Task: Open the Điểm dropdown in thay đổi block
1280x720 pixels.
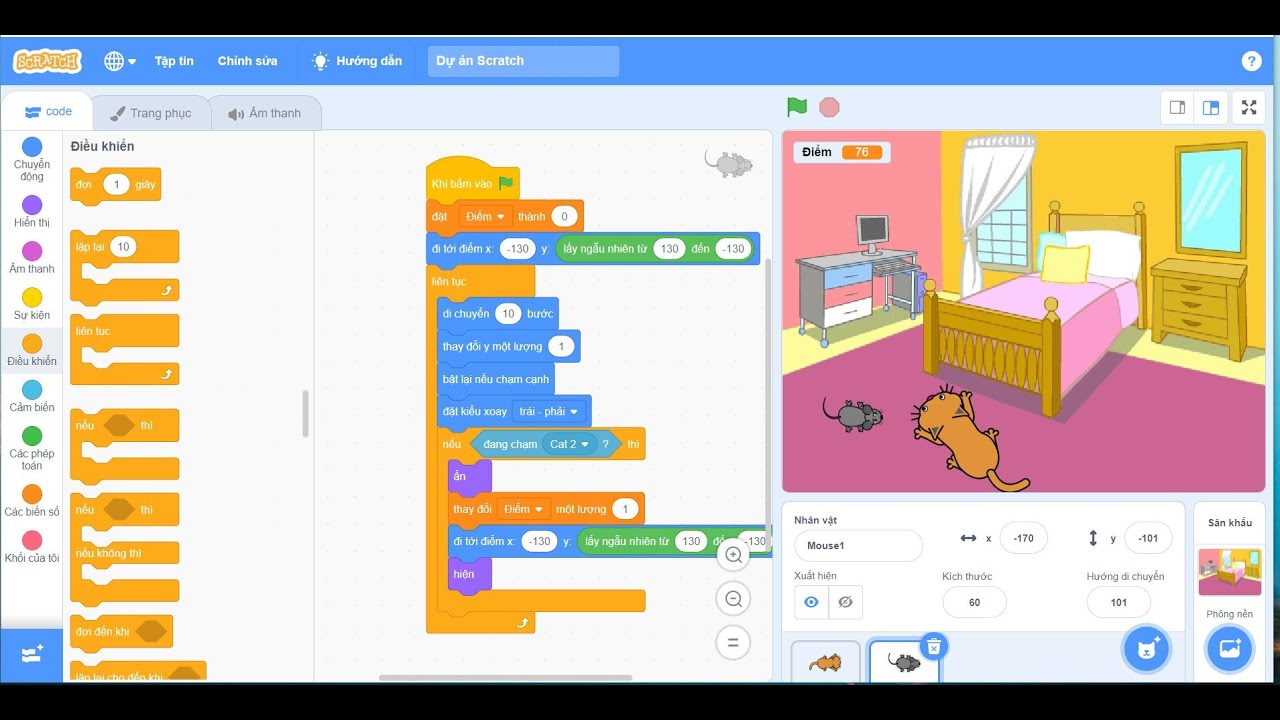Action: click(525, 509)
